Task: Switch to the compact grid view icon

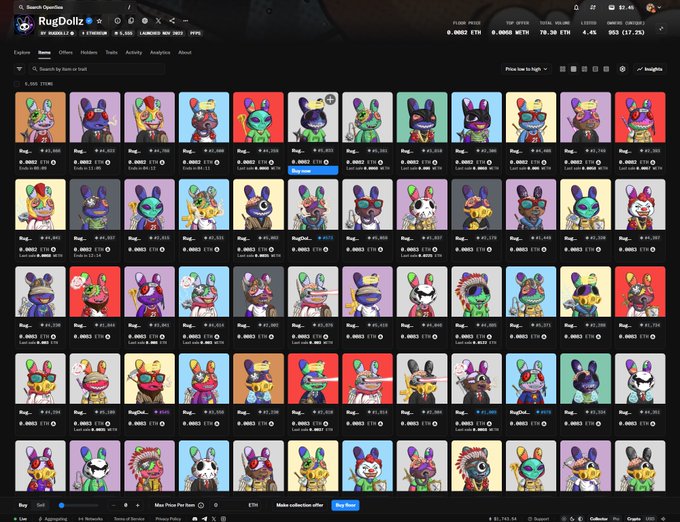Action: click(584, 69)
